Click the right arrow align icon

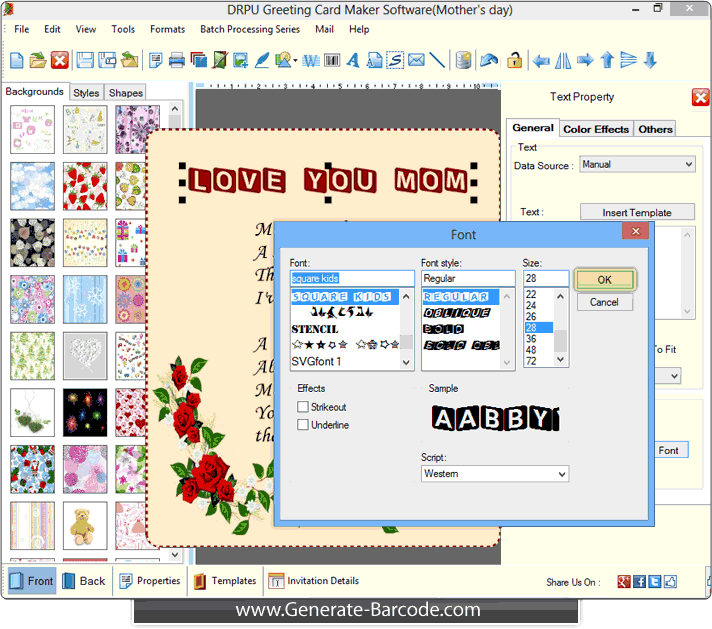tap(585, 60)
